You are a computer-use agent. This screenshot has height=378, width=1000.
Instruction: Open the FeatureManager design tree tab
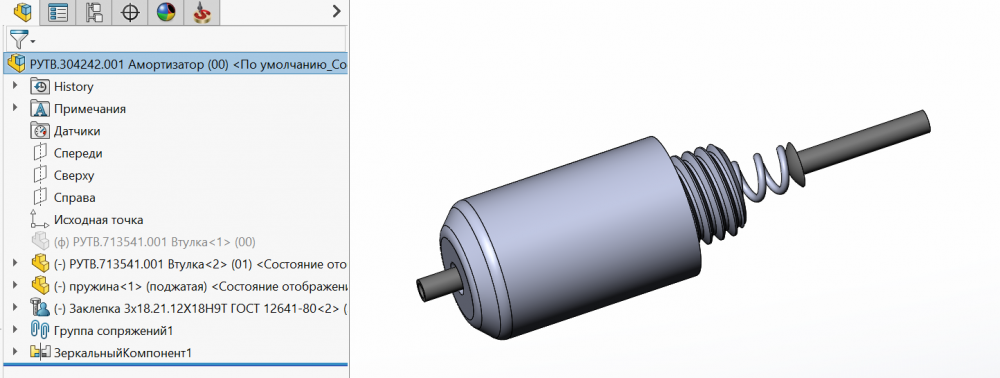pyautogui.click(x=22, y=12)
